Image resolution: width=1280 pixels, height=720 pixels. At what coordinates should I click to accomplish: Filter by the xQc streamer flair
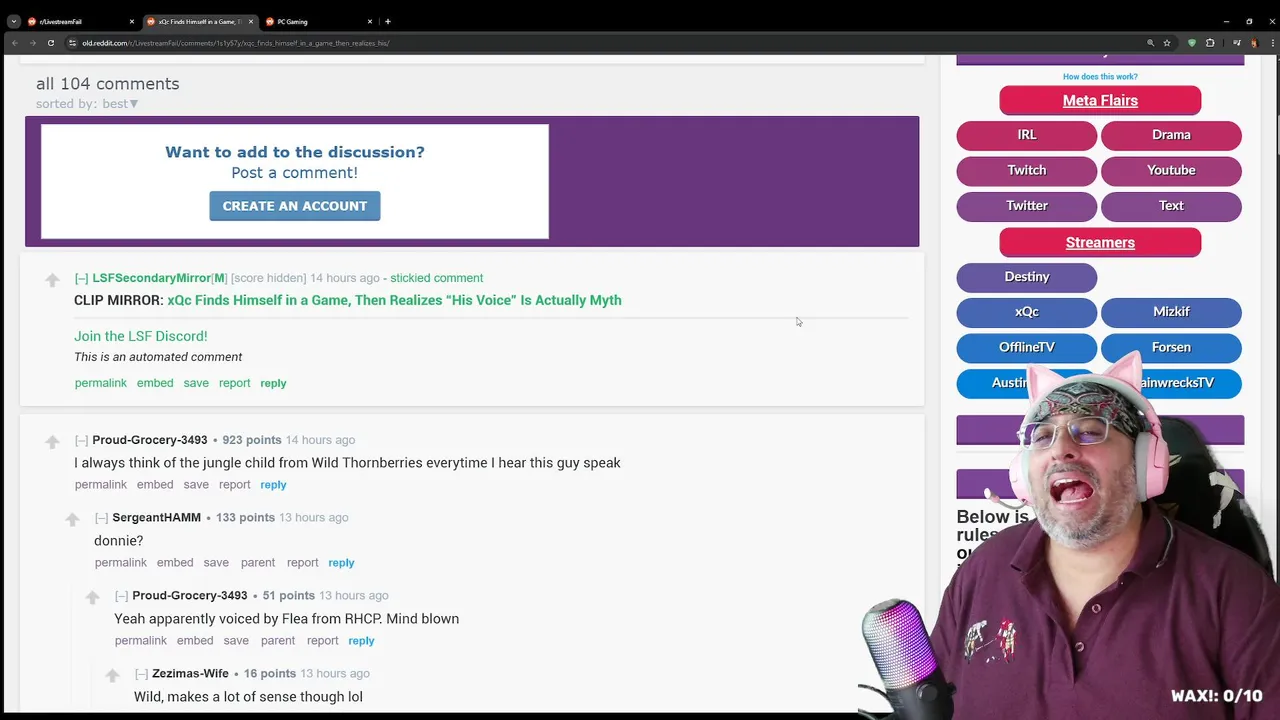click(x=1027, y=312)
